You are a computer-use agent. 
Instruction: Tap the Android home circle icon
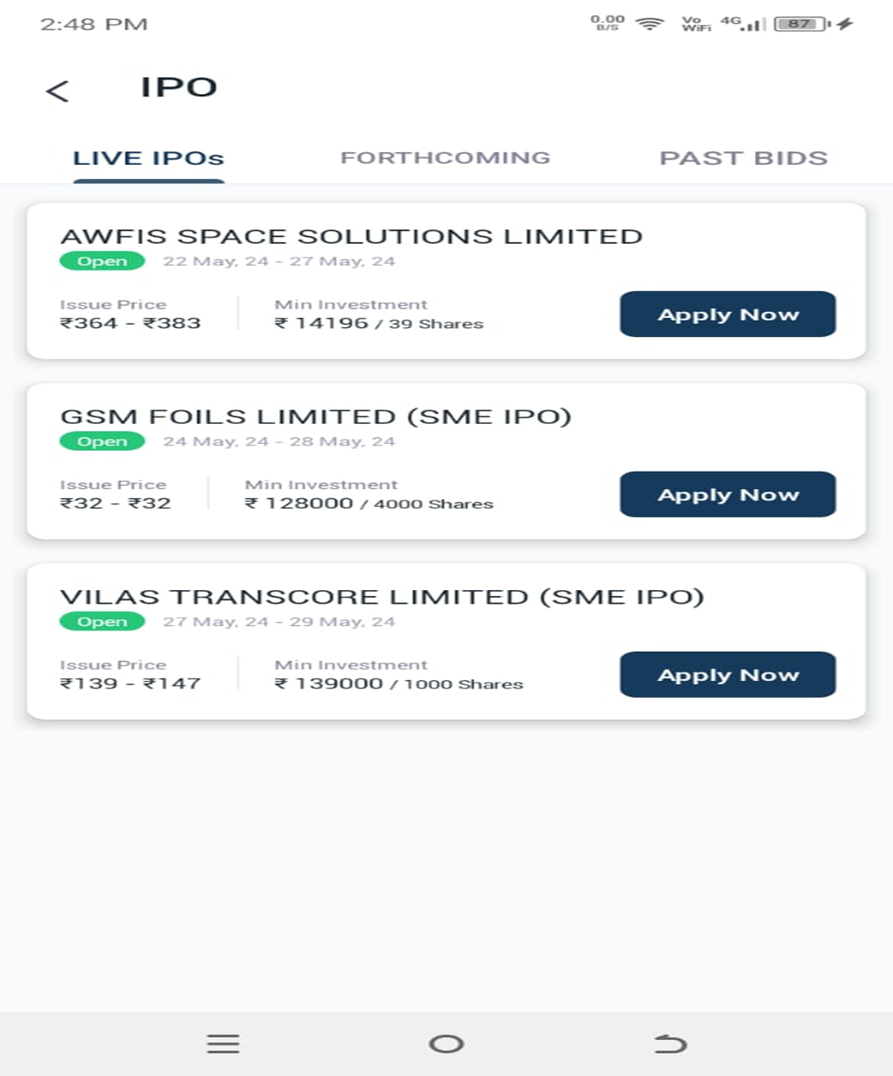[x=446, y=1044]
